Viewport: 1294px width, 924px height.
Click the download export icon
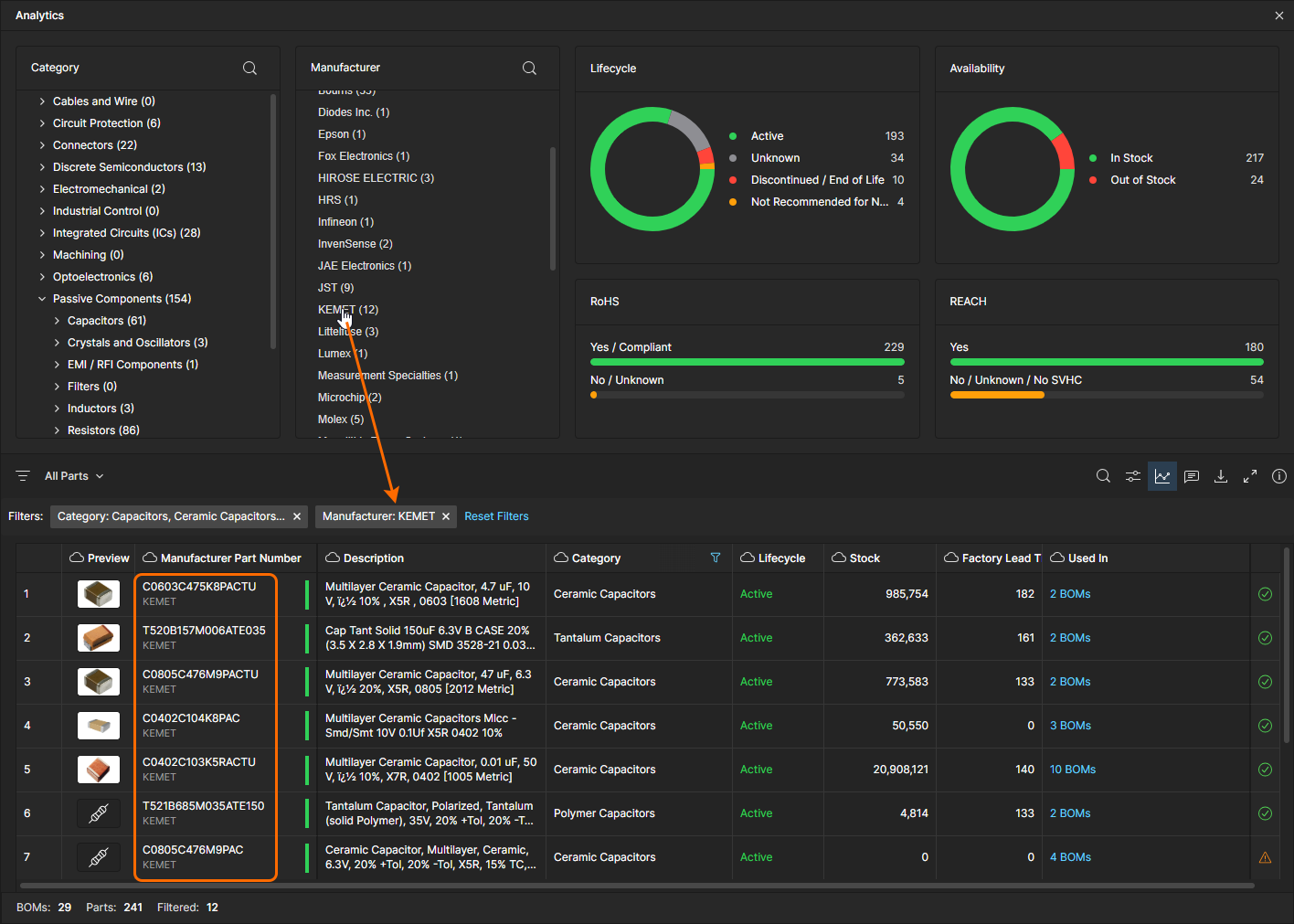1221,476
